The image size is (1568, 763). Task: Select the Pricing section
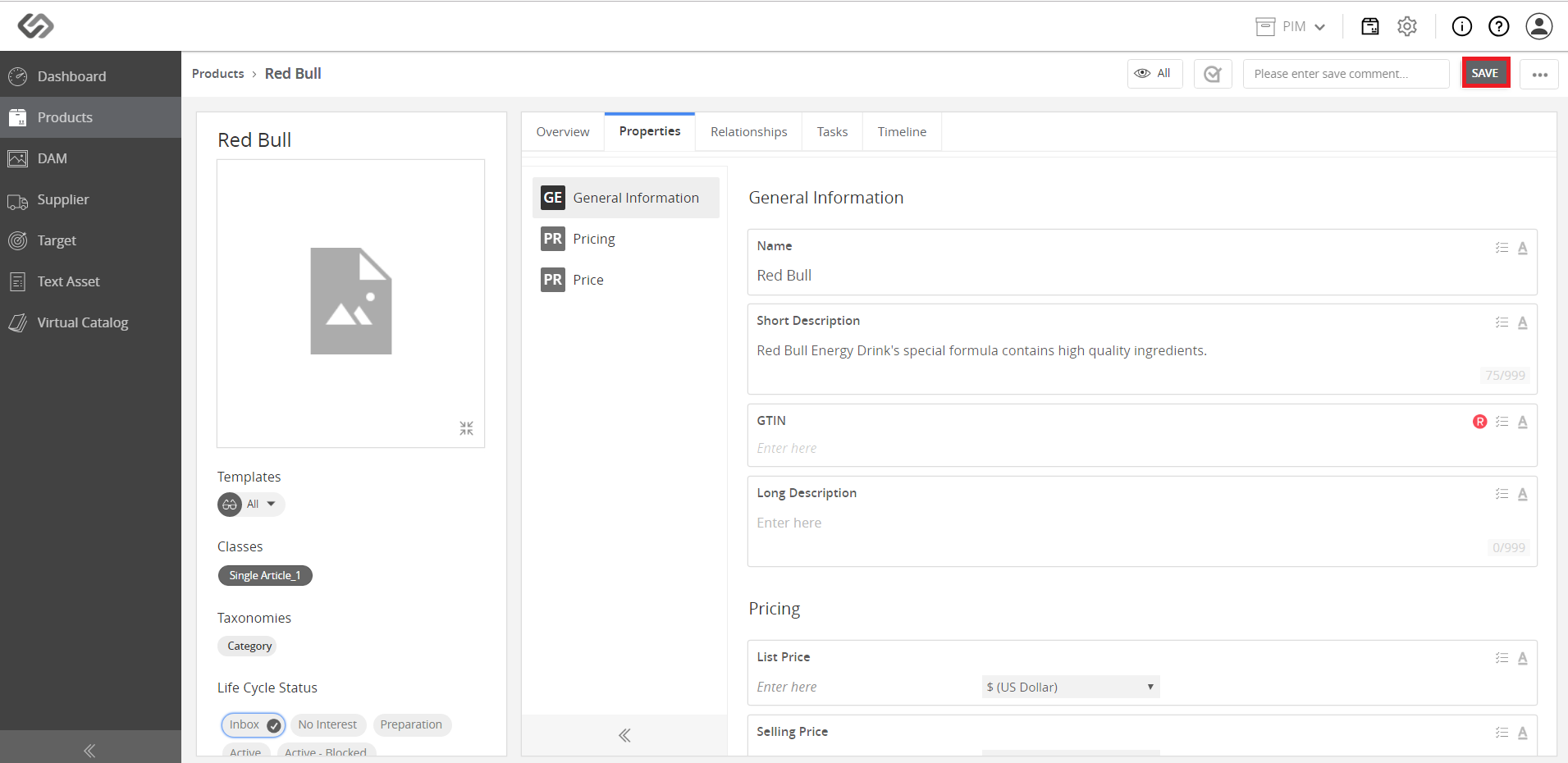(x=626, y=239)
